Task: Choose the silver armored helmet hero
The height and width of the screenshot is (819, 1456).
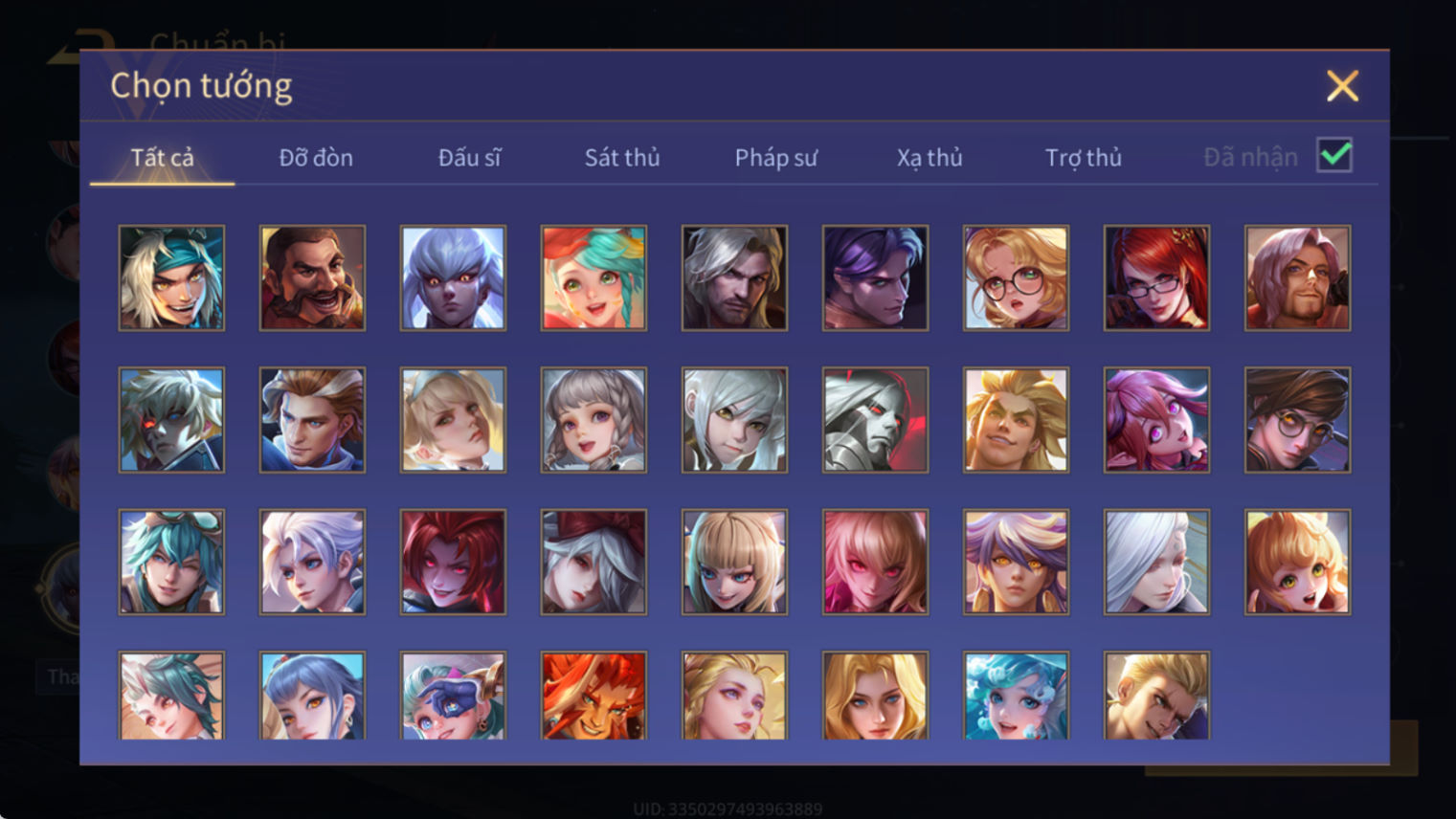Action: tap(875, 420)
